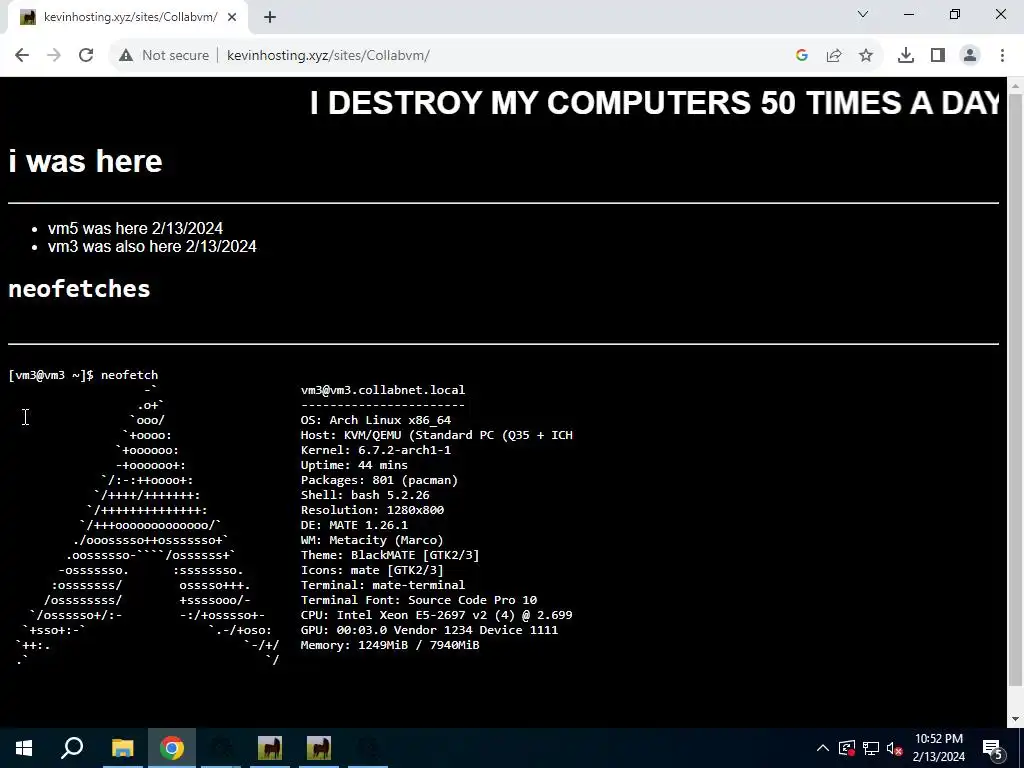Click the 'OS: Arch Linux x86_64' line

tap(376, 420)
